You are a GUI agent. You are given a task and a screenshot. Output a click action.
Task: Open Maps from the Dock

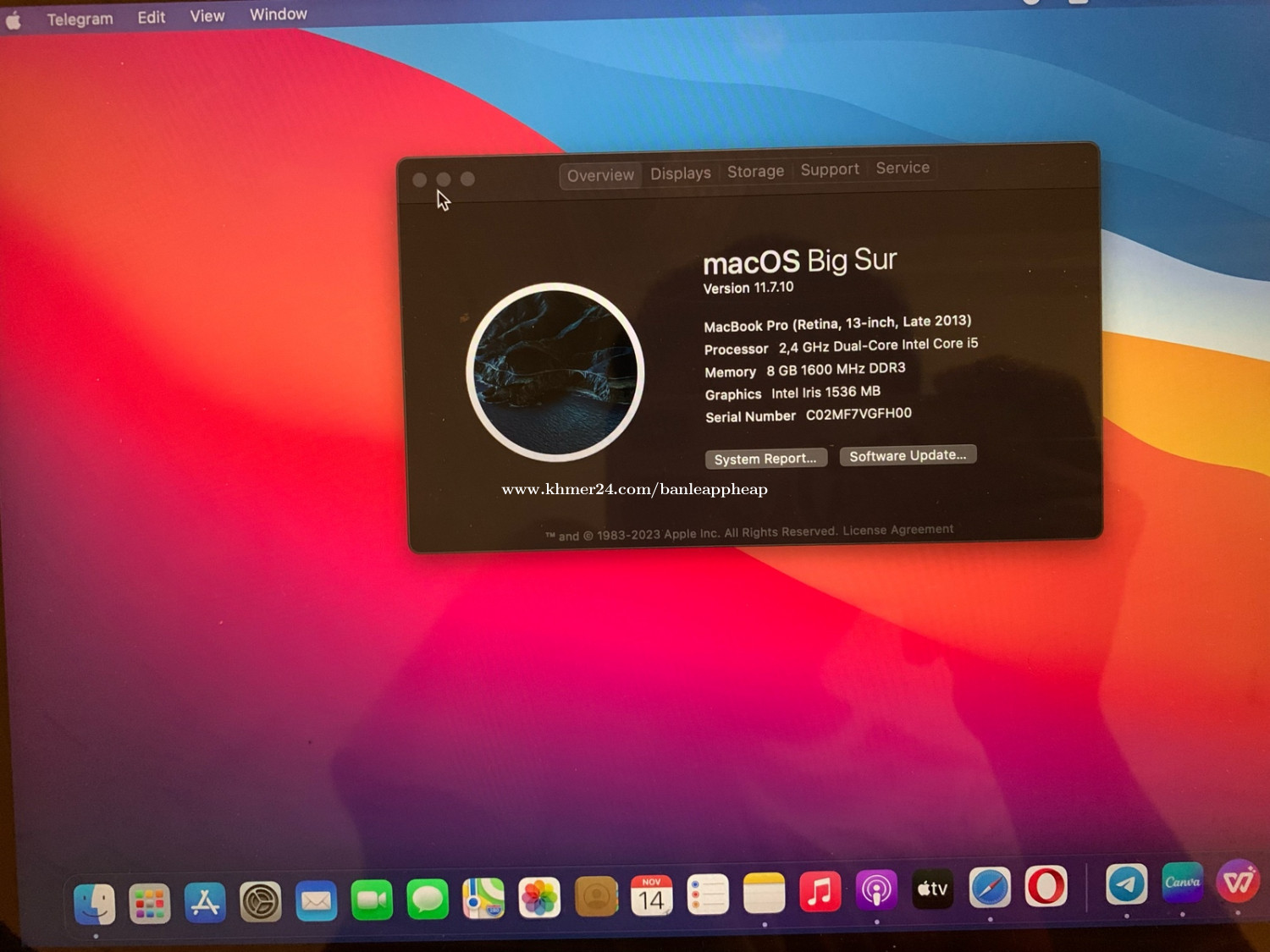(483, 898)
